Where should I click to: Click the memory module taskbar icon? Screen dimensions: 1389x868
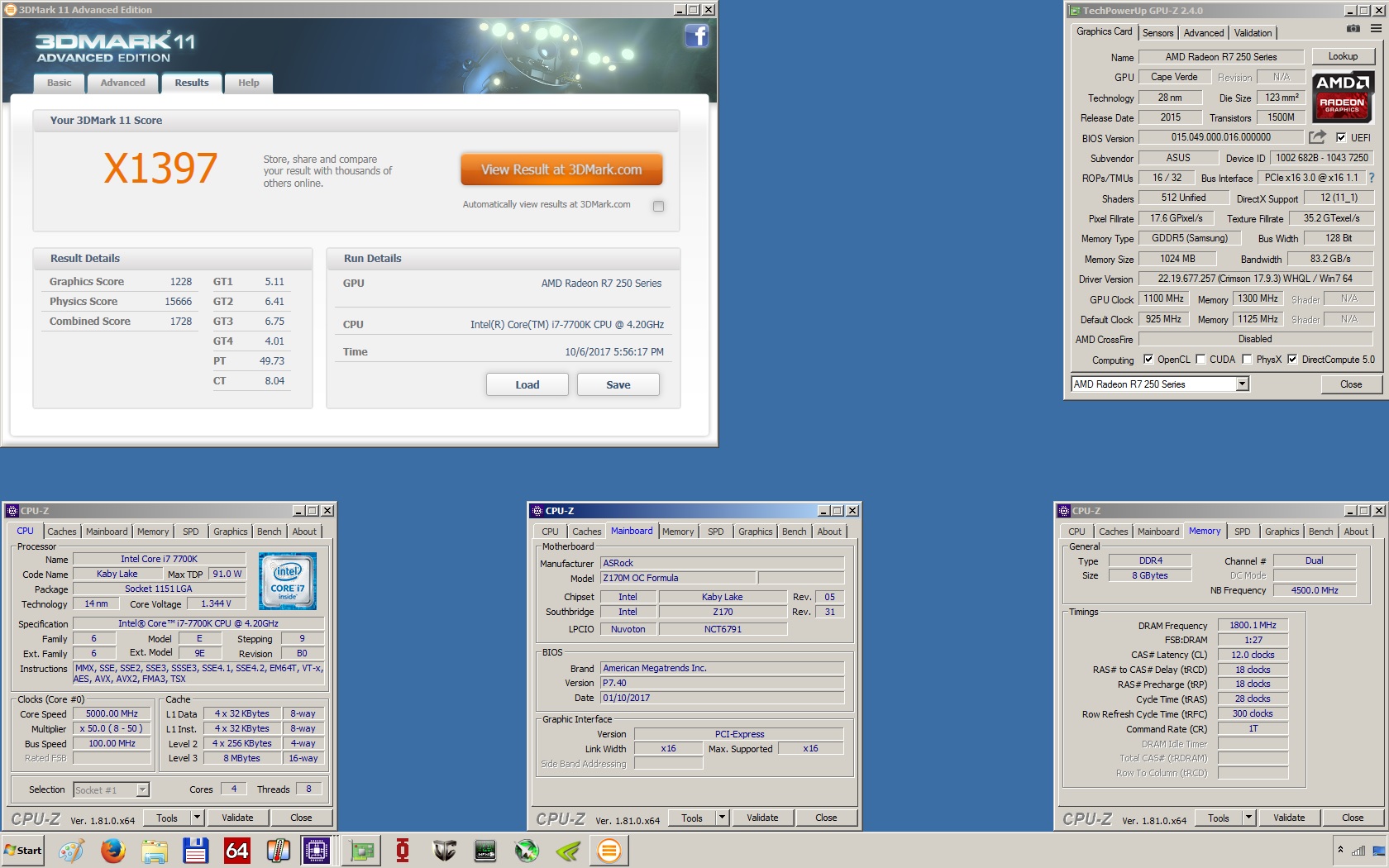[x=485, y=851]
